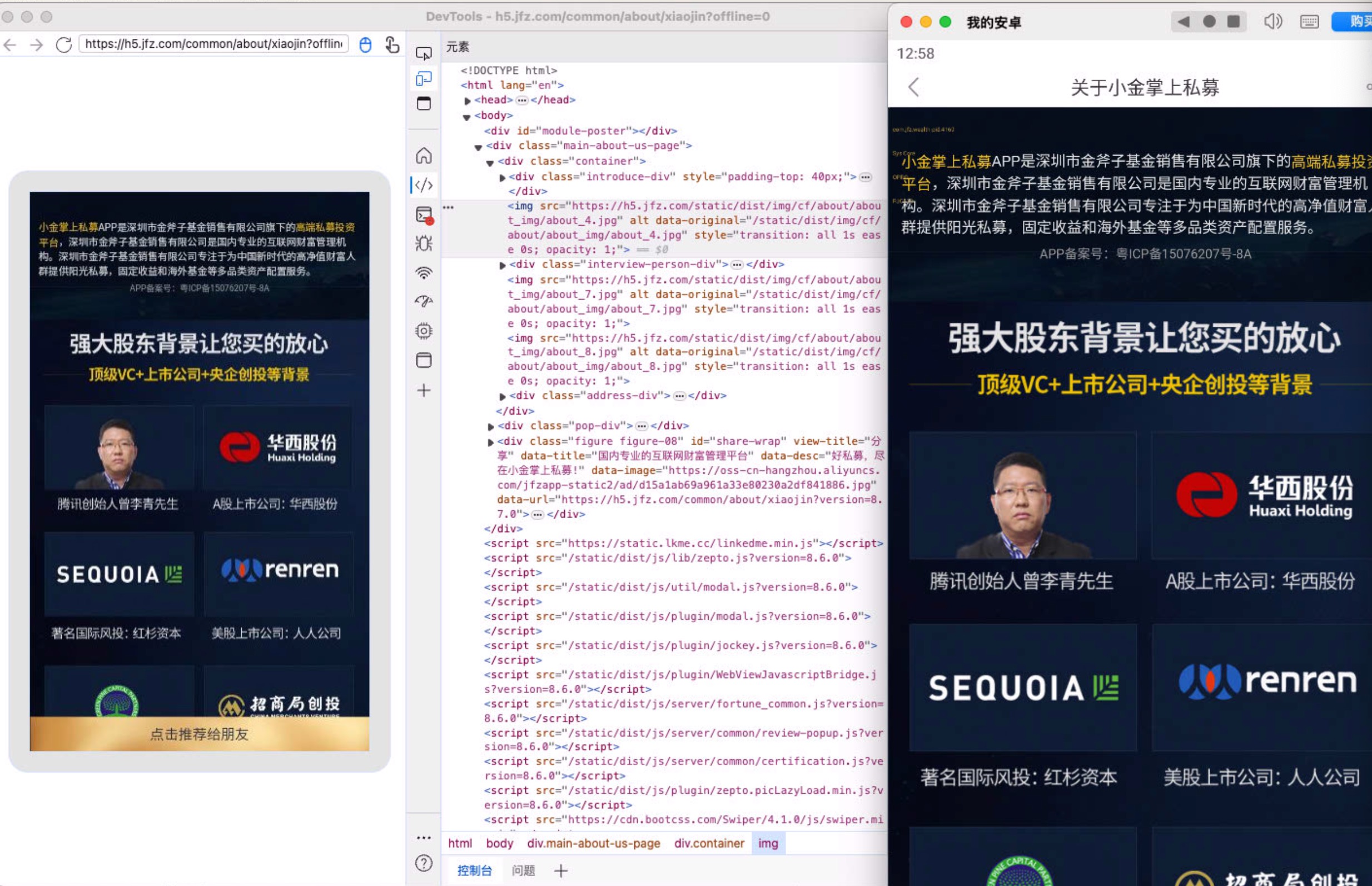The height and width of the screenshot is (886, 1372).
Task: Open the Application tool
Action: click(424, 360)
